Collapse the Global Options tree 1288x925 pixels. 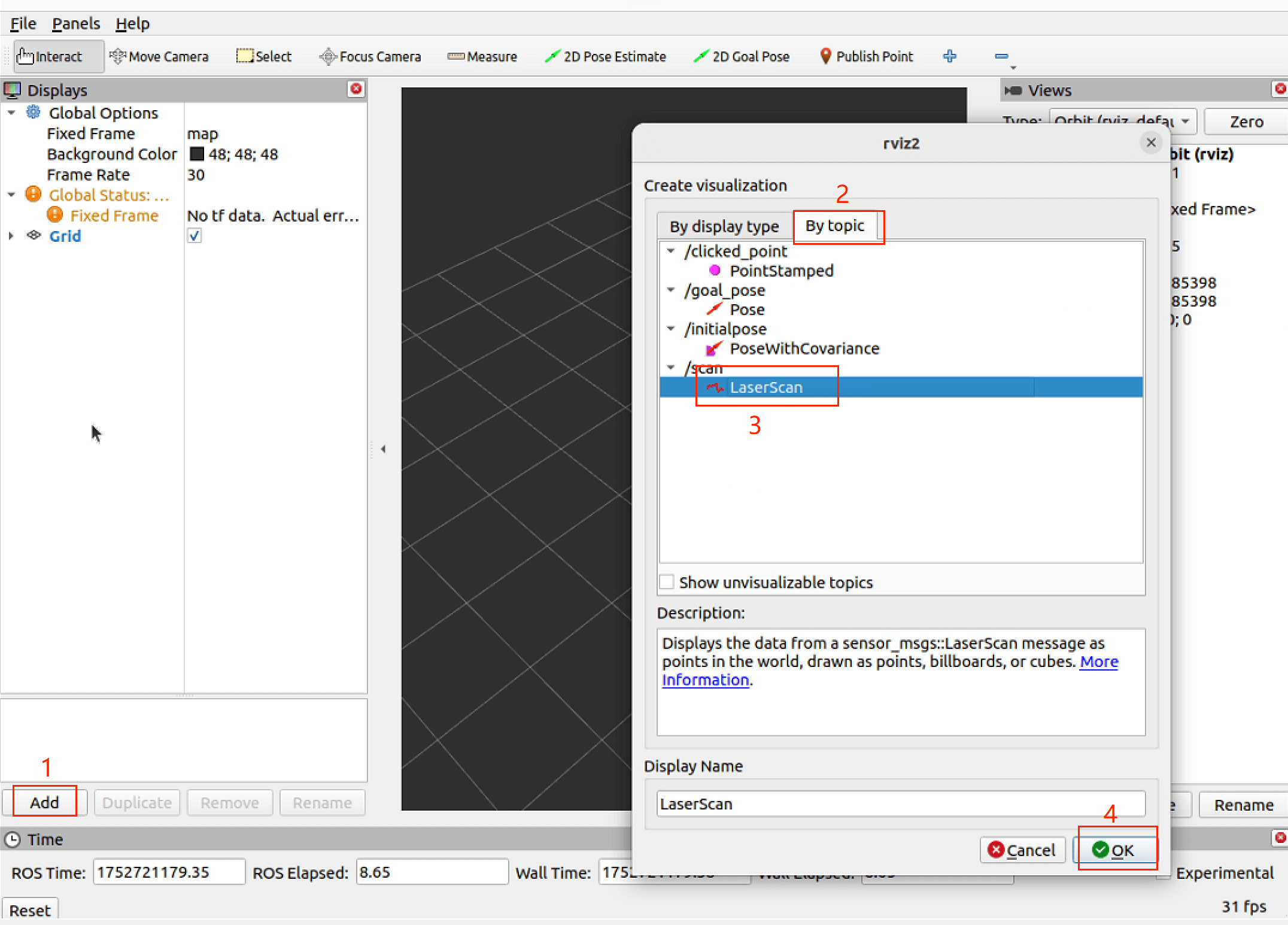tap(11, 113)
